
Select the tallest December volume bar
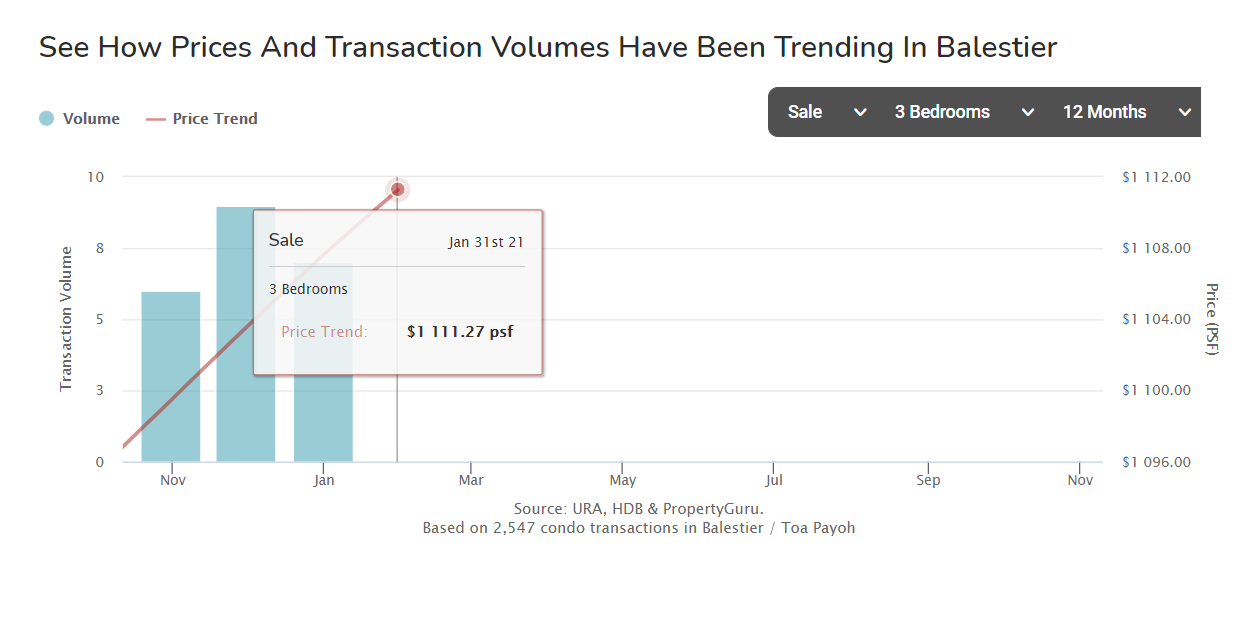click(246, 334)
